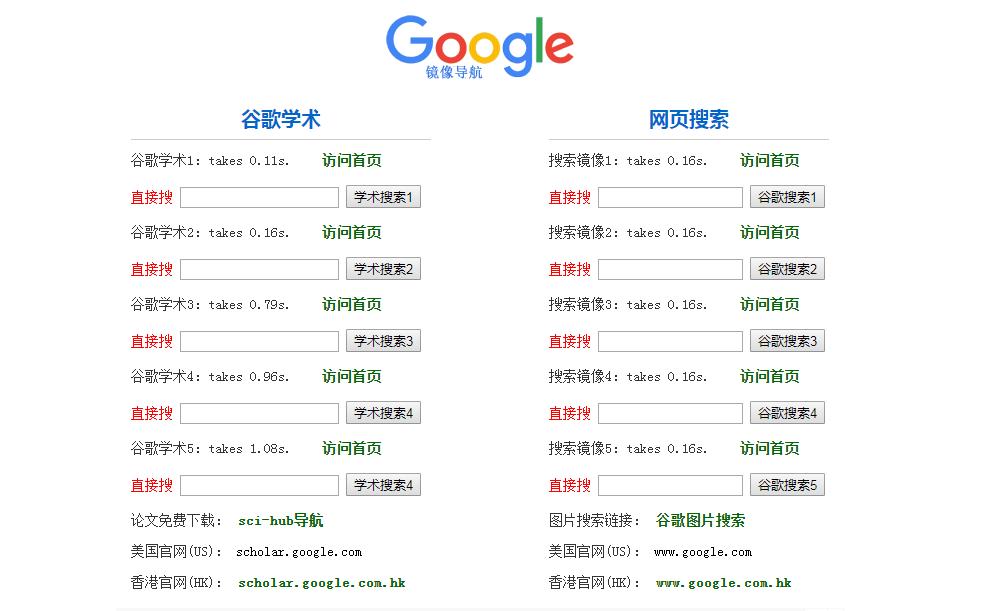Open the sci-hub导航 link
This screenshot has height=611, width=997.
pyautogui.click(x=279, y=520)
